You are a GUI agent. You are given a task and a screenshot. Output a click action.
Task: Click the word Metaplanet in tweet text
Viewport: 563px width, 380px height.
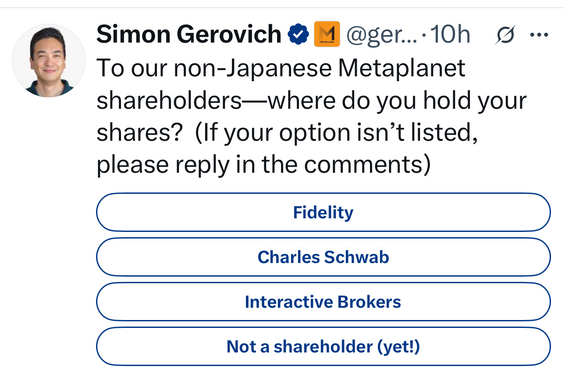tap(402, 68)
